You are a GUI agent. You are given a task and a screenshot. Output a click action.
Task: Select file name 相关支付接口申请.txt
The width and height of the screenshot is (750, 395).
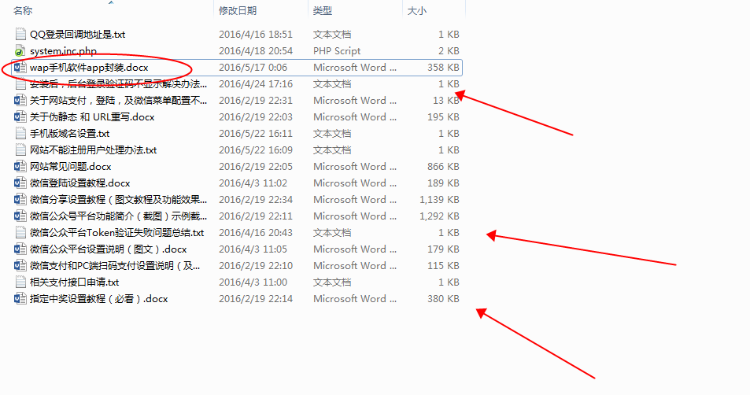click(74, 282)
